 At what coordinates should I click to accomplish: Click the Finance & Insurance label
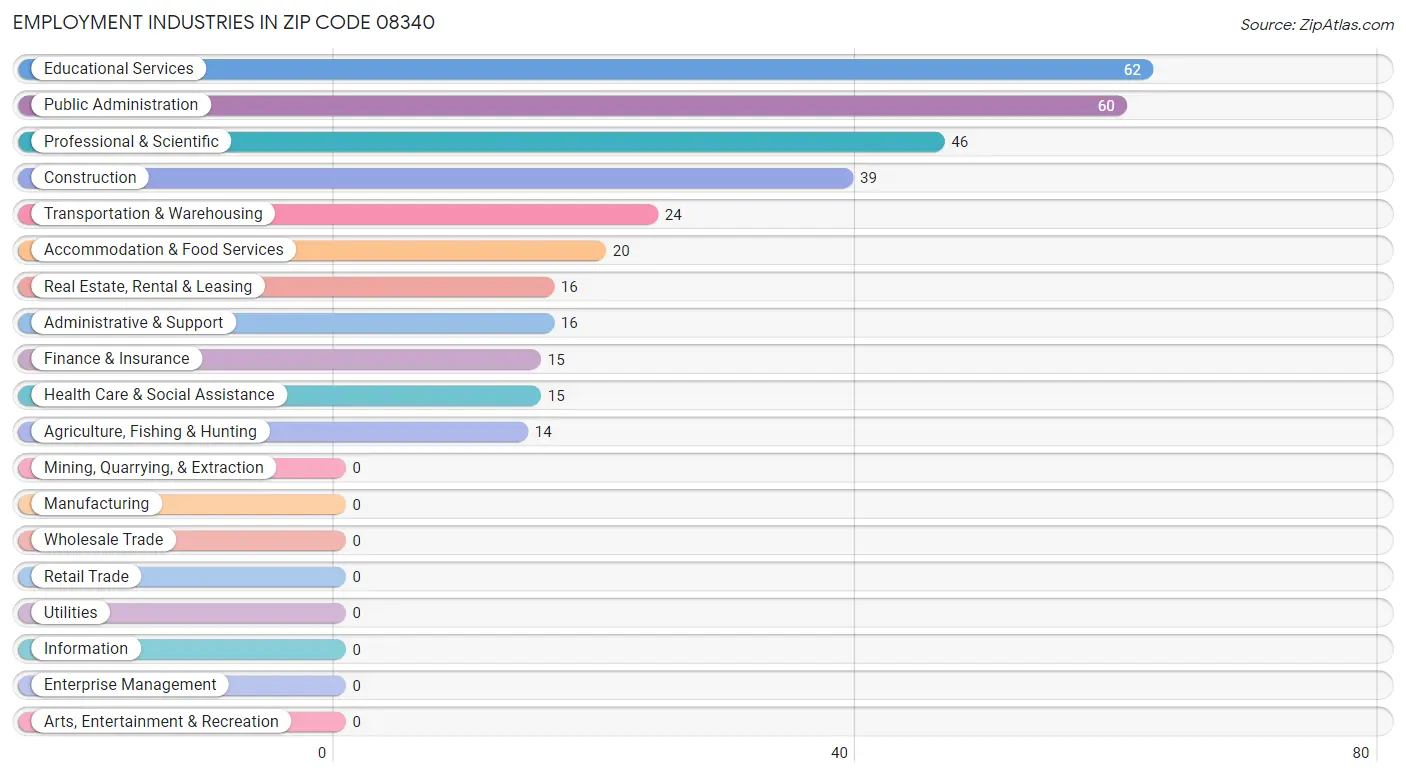coord(117,359)
